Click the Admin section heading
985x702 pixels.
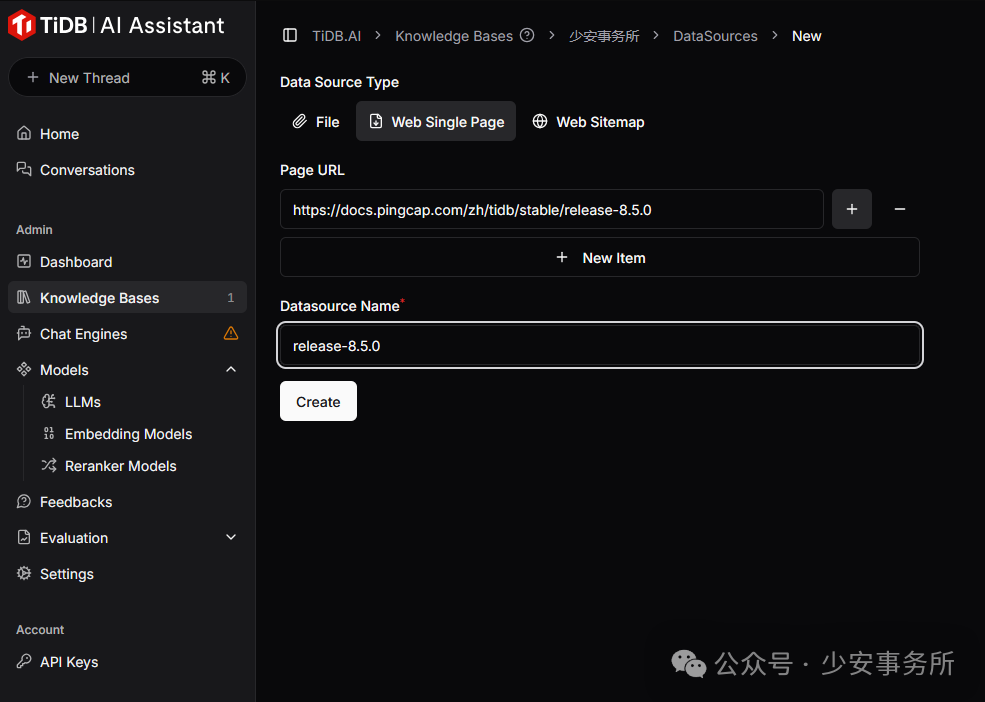click(x=34, y=229)
